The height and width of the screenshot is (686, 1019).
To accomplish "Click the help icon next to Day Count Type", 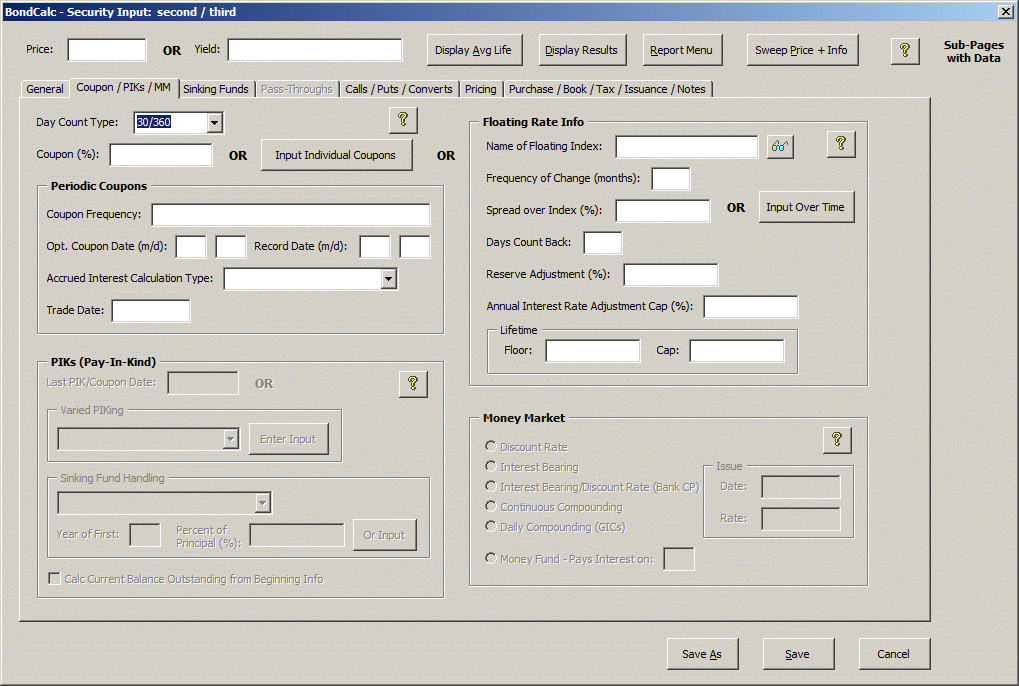I will coord(403,119).
